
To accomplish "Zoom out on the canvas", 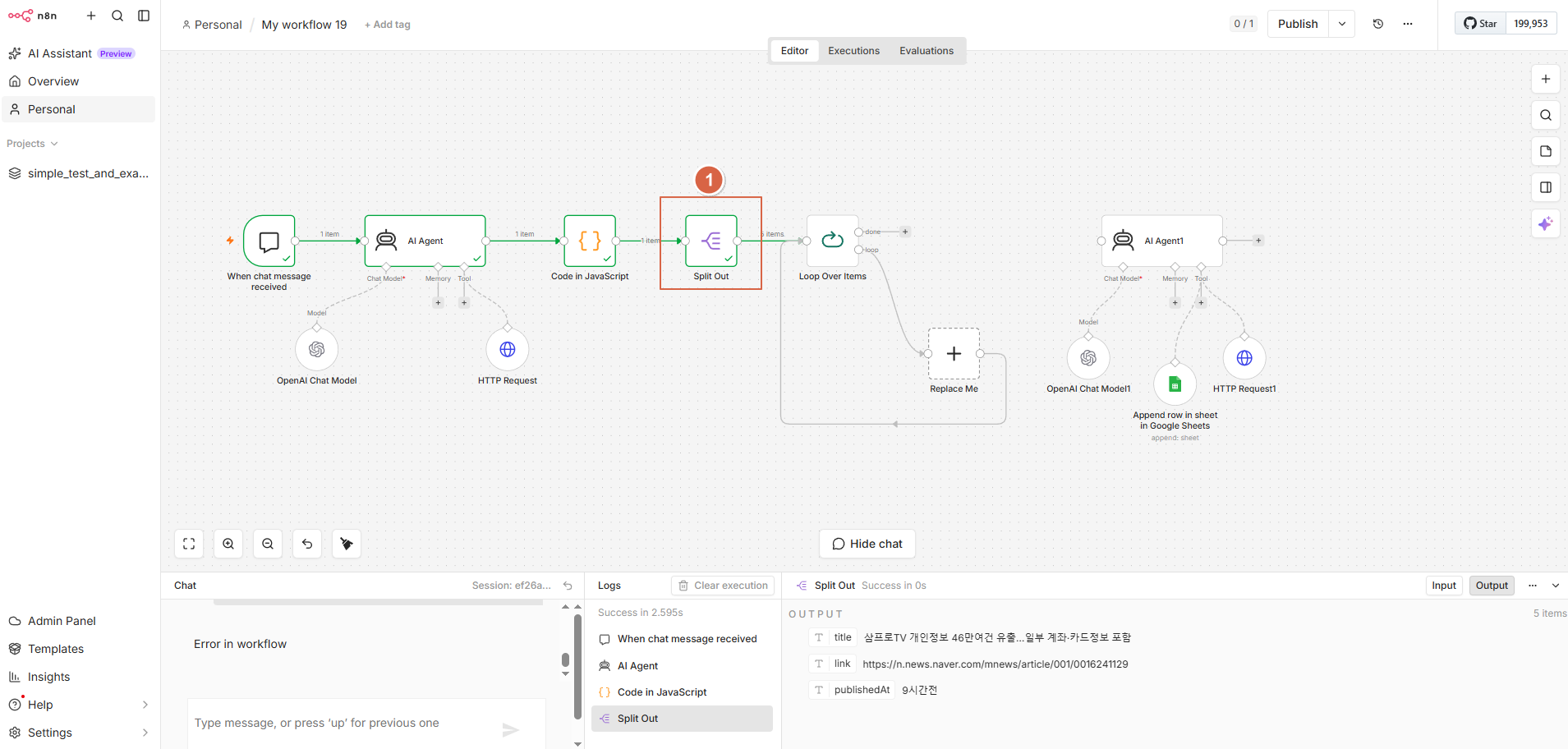I will 268,544.
